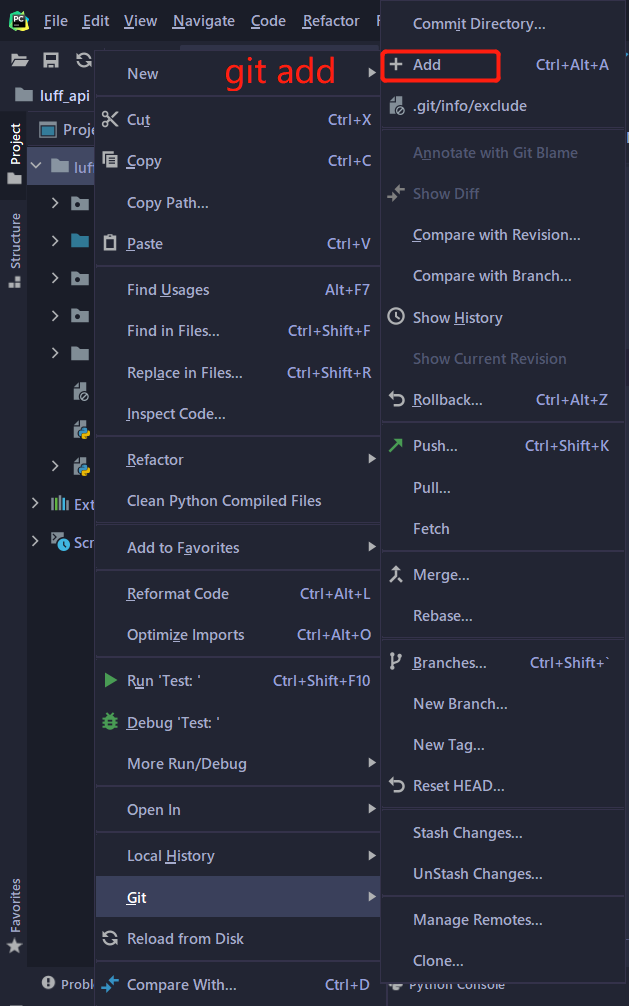Open the Project tool window tab
The width and height of the screenshot is (629, 1006).
15,153
